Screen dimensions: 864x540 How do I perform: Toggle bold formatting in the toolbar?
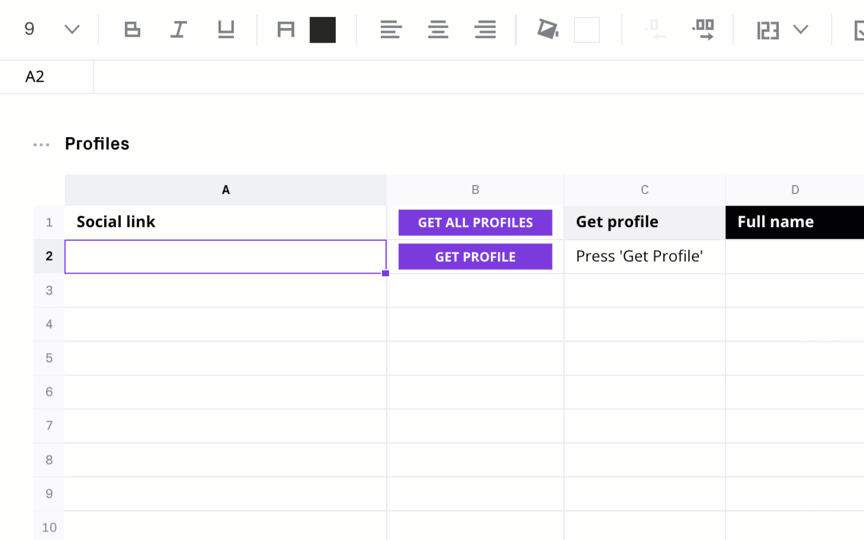(x=132, y=29)
